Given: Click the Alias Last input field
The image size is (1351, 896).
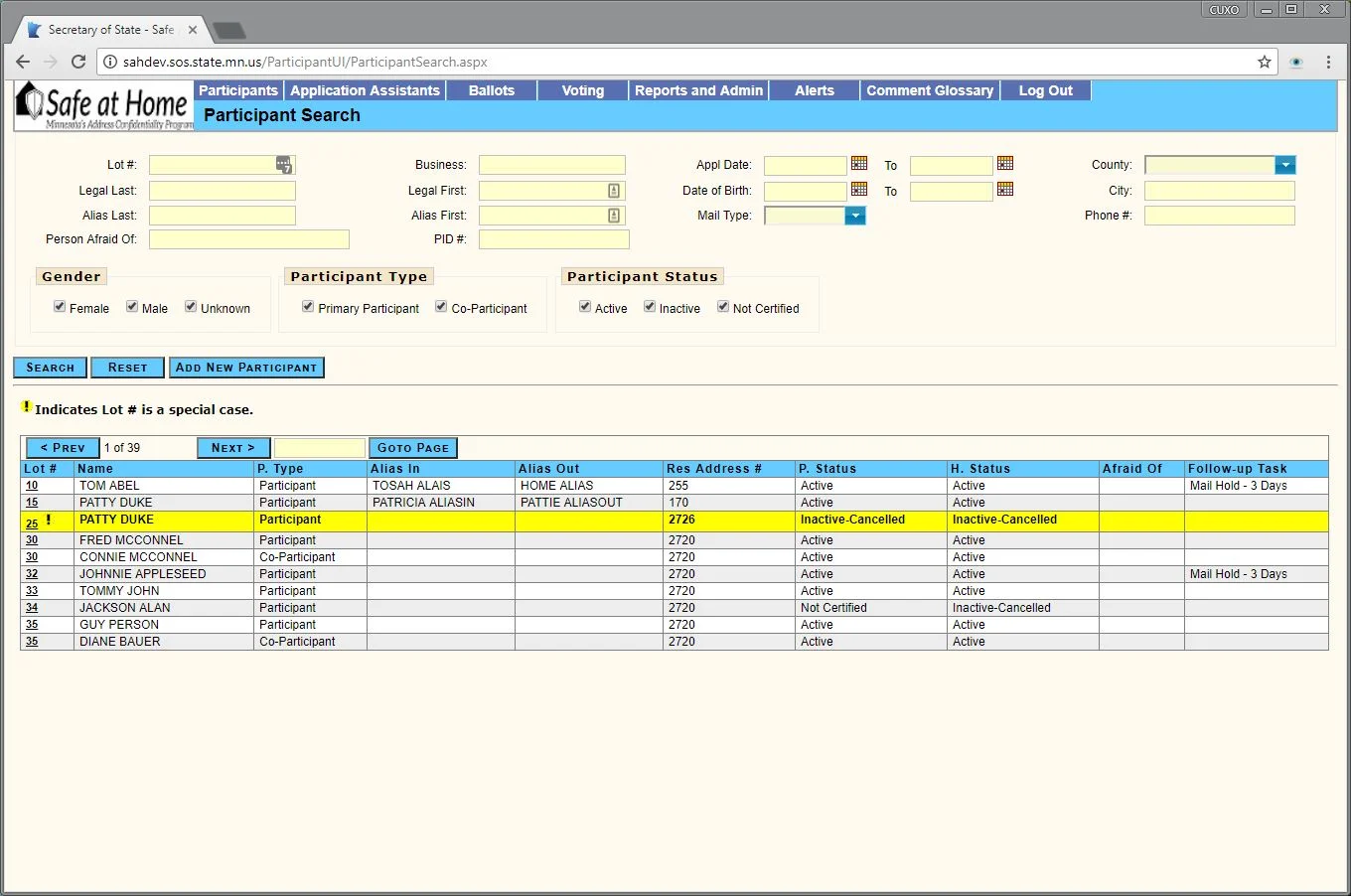Looking at the screenshot, I should click(x=223, y=216).
